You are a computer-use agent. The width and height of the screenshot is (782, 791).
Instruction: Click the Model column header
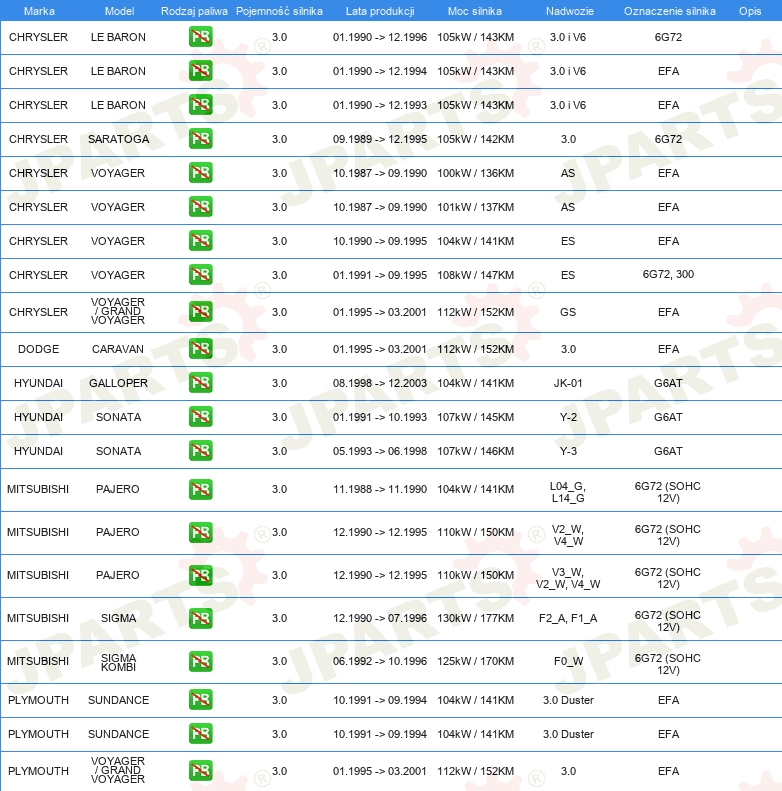[x=119, y=11]
